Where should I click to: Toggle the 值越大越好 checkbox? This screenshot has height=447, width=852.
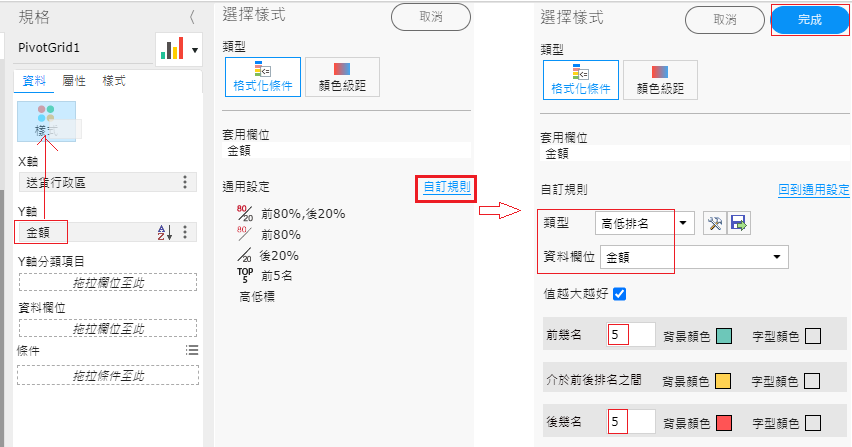[619, 294]
